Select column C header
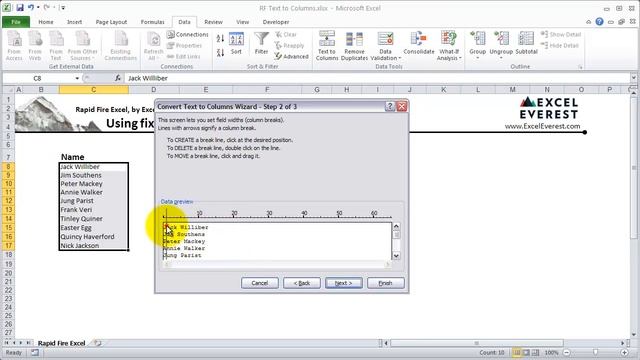 coord(93,89)
